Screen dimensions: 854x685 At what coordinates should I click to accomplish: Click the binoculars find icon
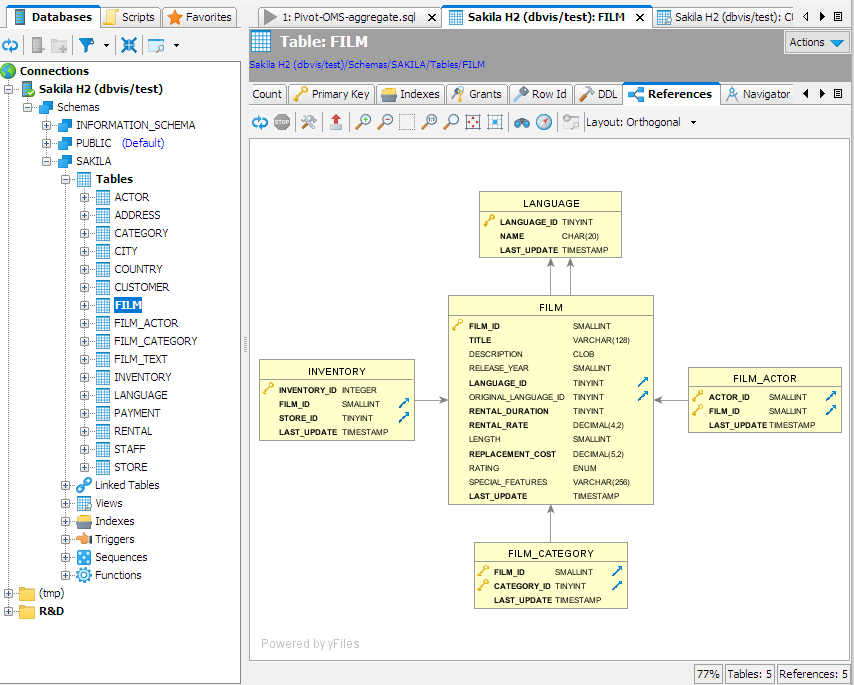pos(521,122)
